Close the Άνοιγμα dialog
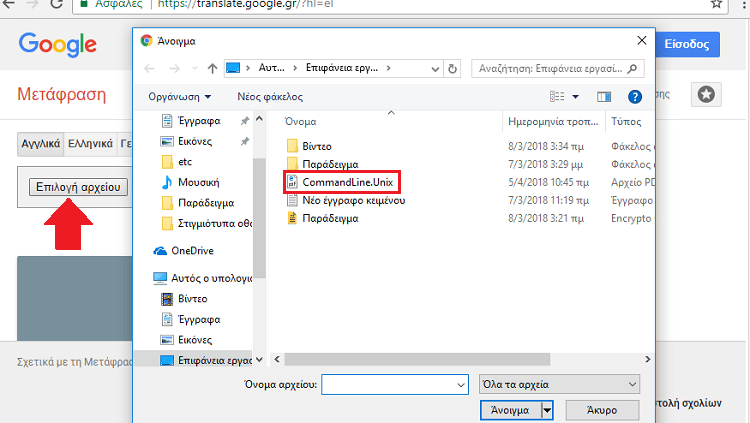 tap(642, 41)
